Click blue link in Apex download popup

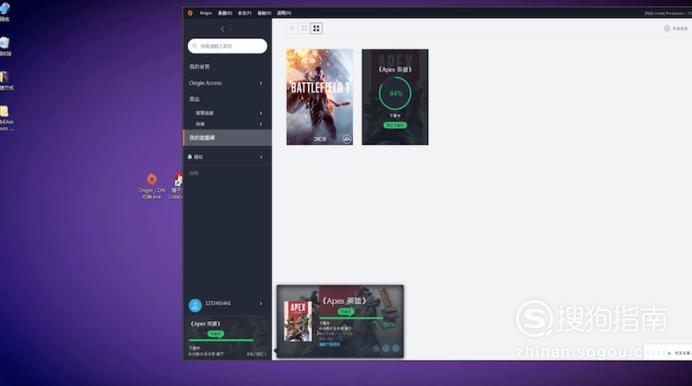pos(329,344)
